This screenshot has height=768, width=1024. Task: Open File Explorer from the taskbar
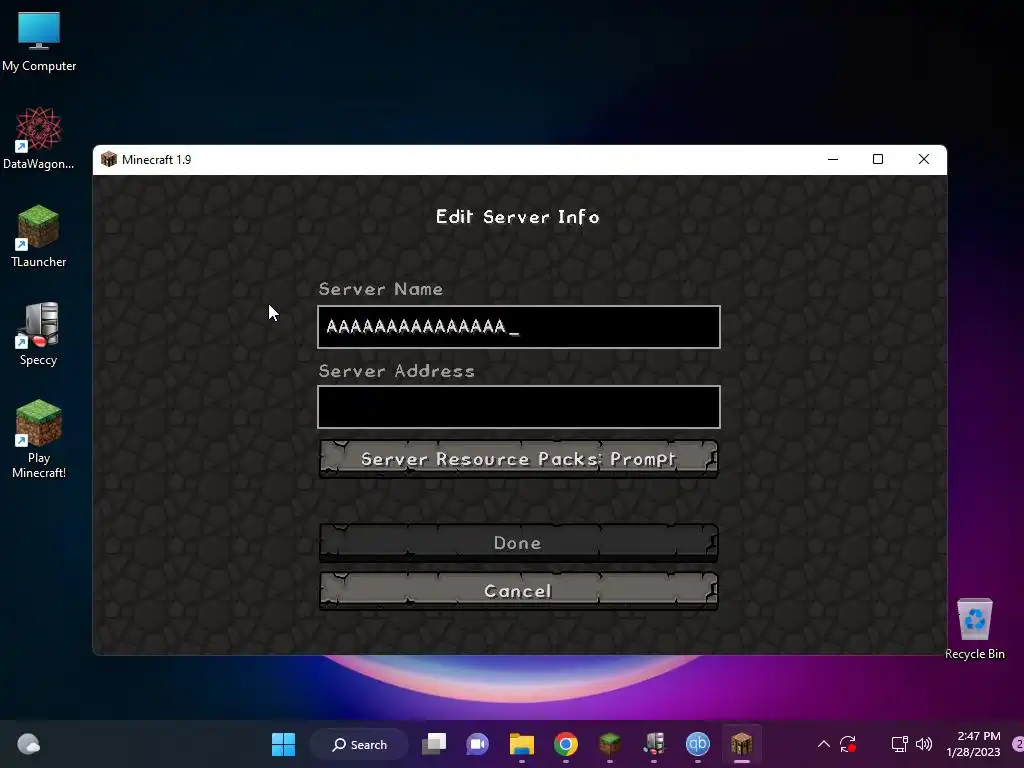[522, 744]
